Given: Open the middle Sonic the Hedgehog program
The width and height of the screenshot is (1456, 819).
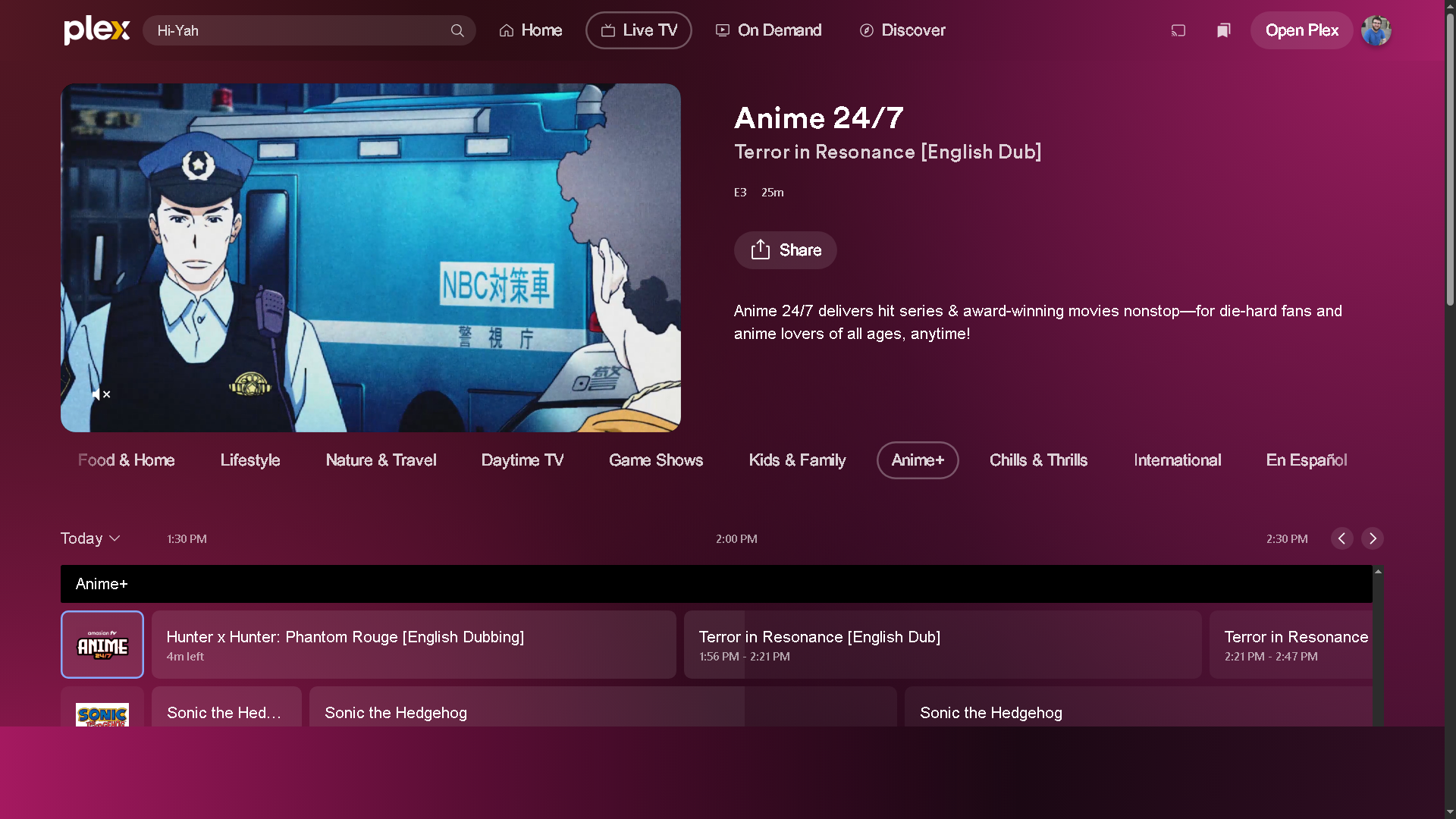Looking at the screenshot, I should [603, 707].
